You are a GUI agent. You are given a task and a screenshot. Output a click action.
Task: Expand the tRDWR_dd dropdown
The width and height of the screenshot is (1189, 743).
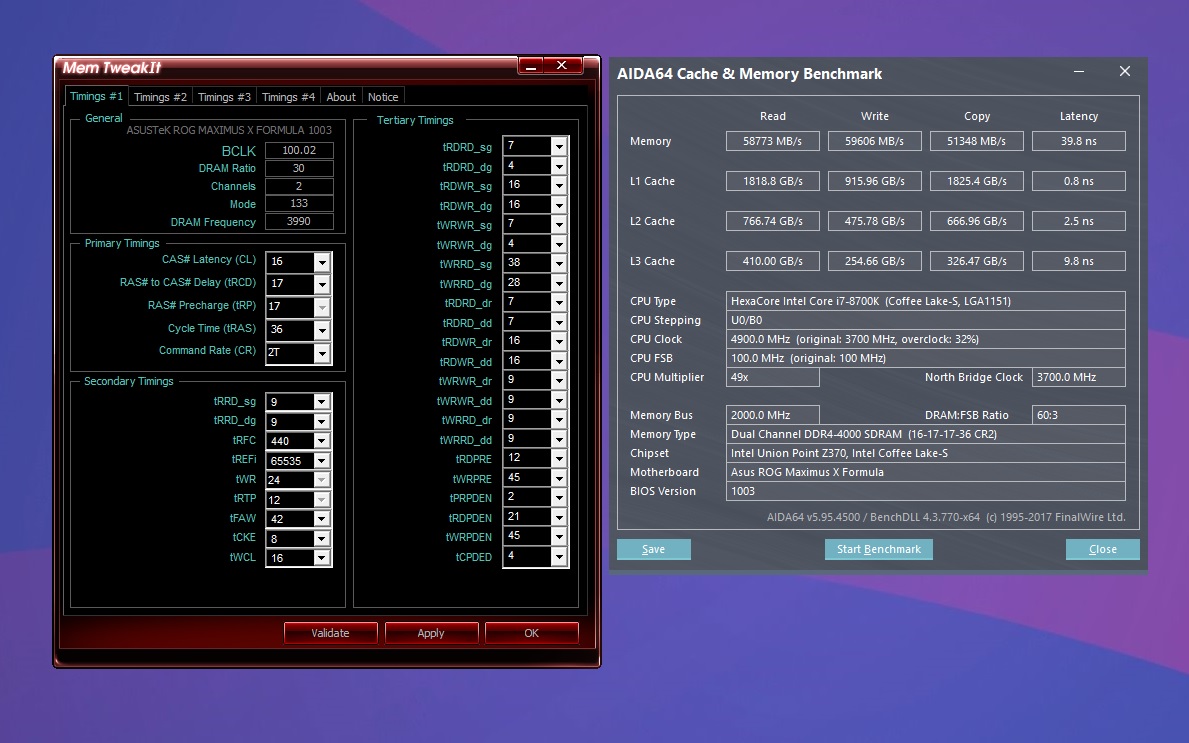coord(559,361)
